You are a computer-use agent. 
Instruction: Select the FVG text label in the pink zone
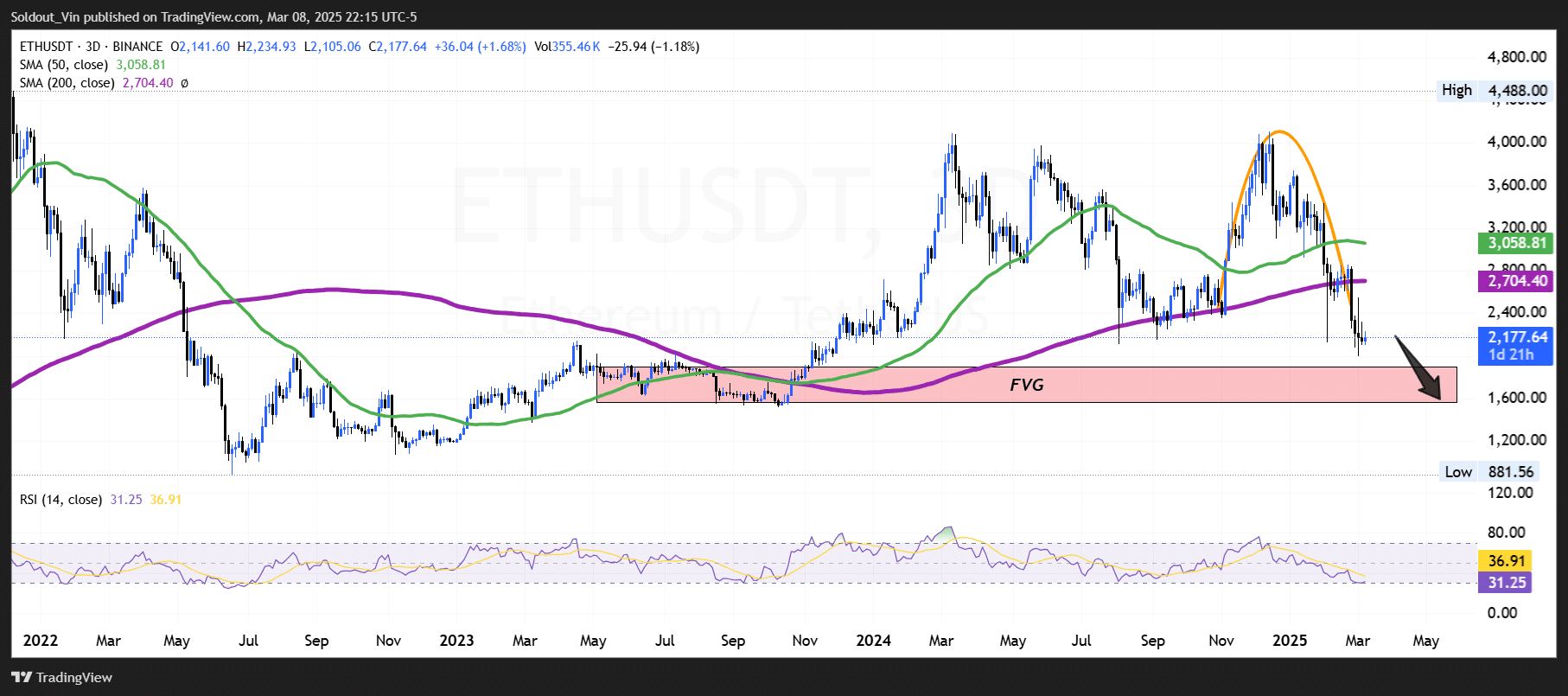(1027, 385)
